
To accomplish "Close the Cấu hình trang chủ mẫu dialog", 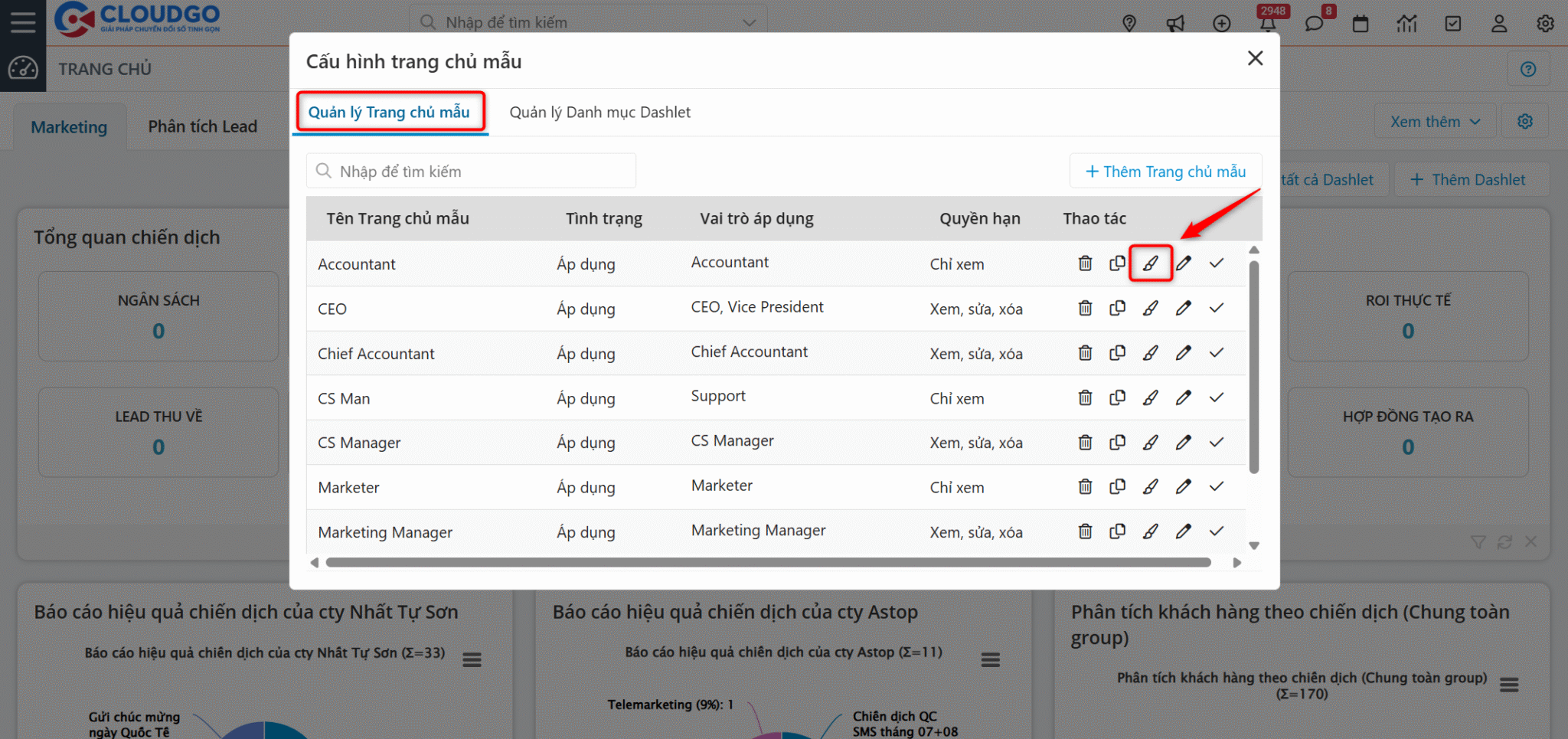I will pos(1255,58).
